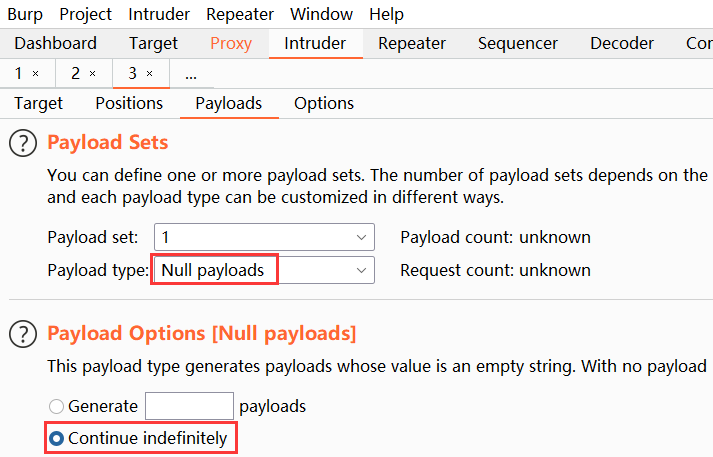The width and height of the screenshot is (713, 457).
Task: Select the Continue indefinitely option
Action: [57, 438]
